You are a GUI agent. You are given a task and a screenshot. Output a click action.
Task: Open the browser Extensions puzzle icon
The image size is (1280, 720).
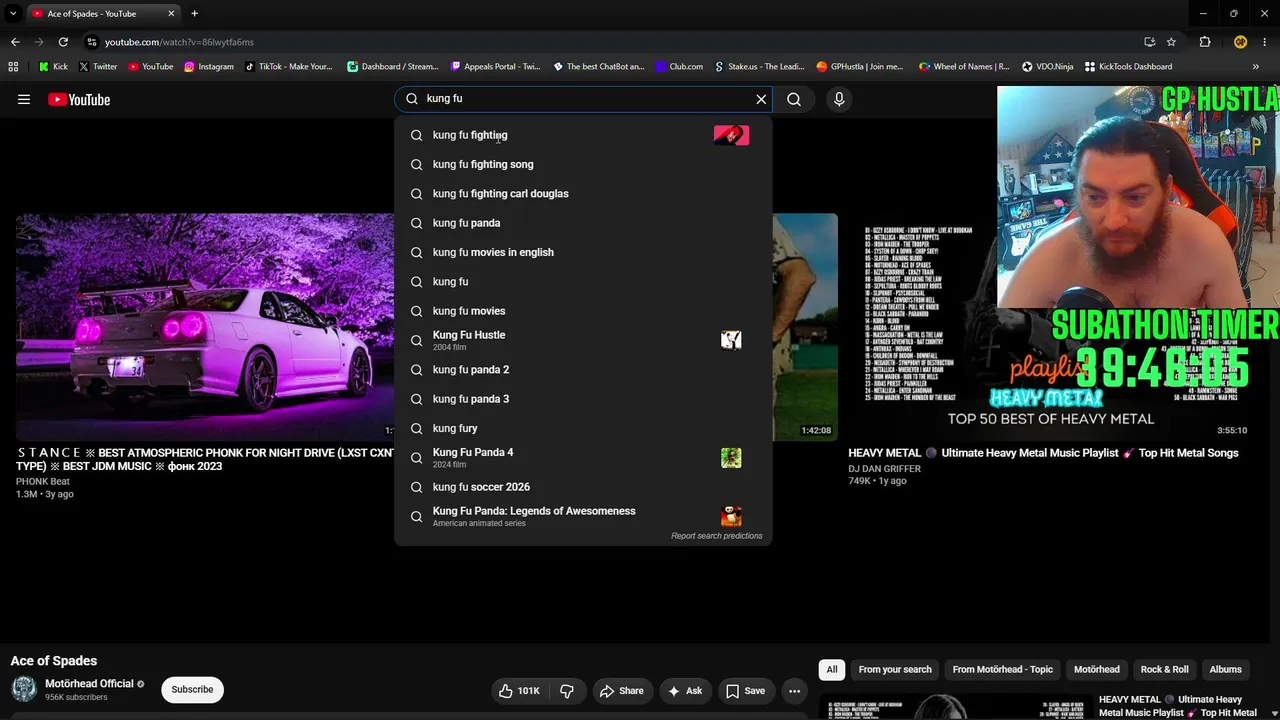[x=1205, y=42]
